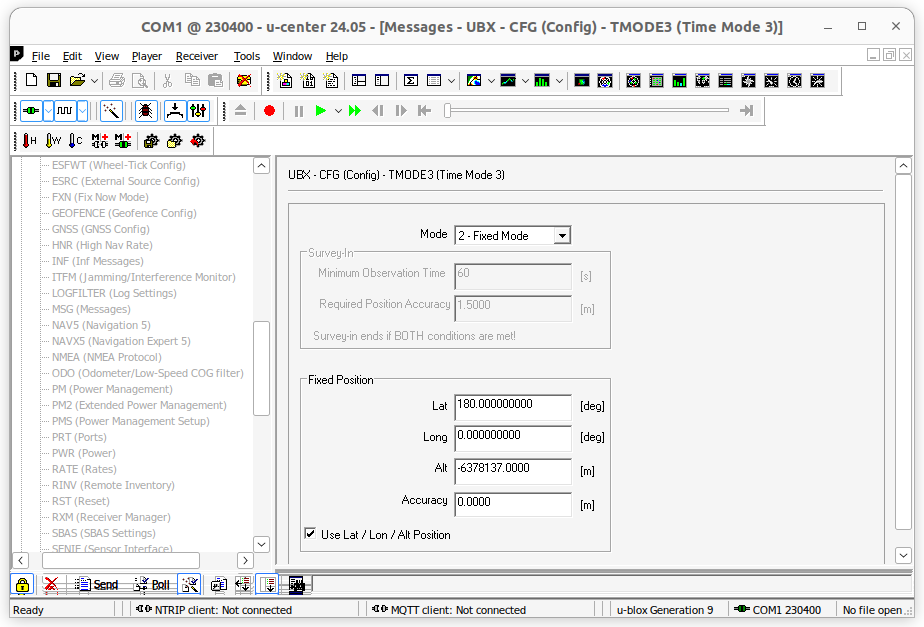The height and width of the screenshot is (627, 924).
Task: Click the tree panel horizontal scroll-right arrow
Action: (245, 560)
